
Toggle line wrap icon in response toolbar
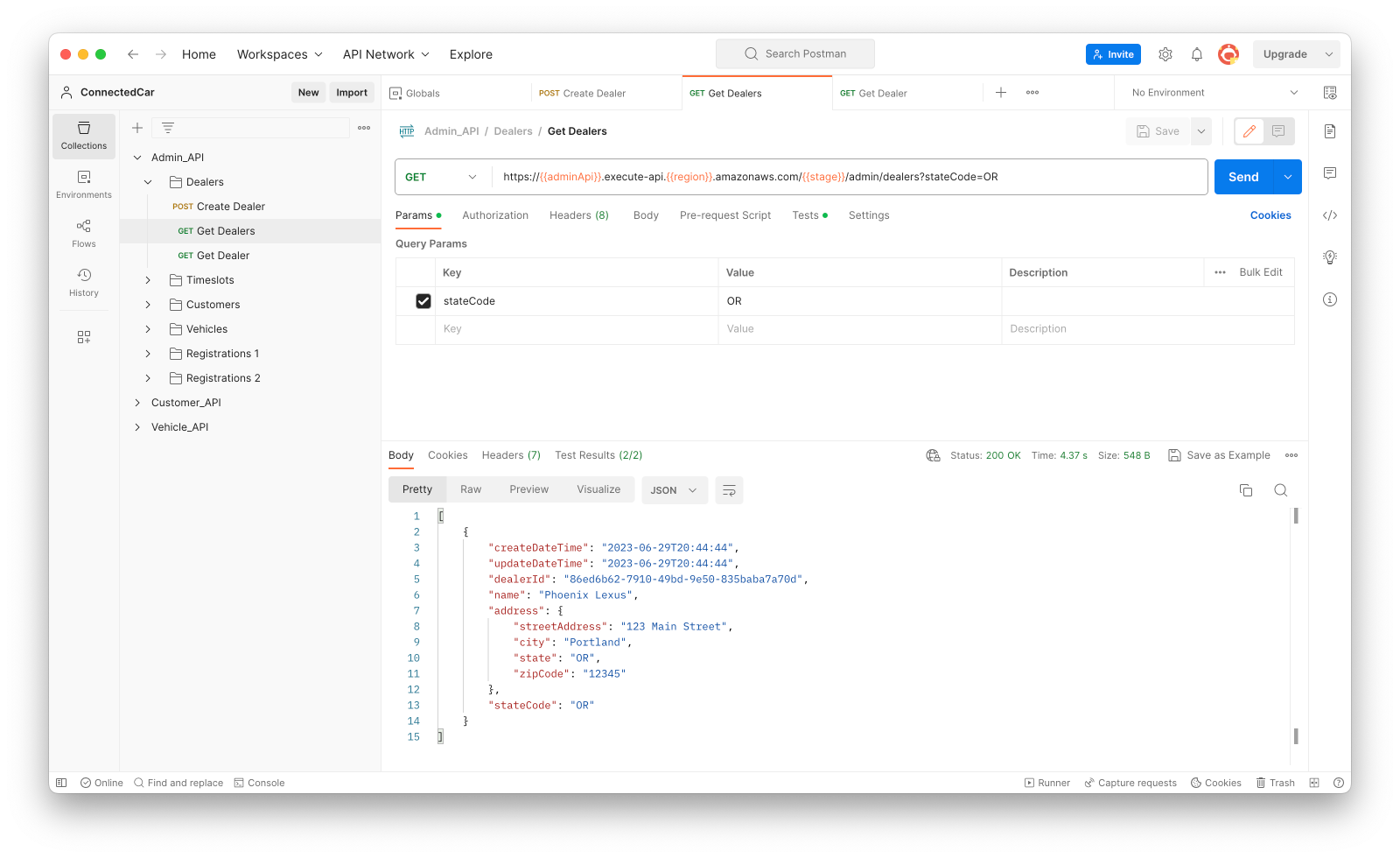tap(729, 490)
